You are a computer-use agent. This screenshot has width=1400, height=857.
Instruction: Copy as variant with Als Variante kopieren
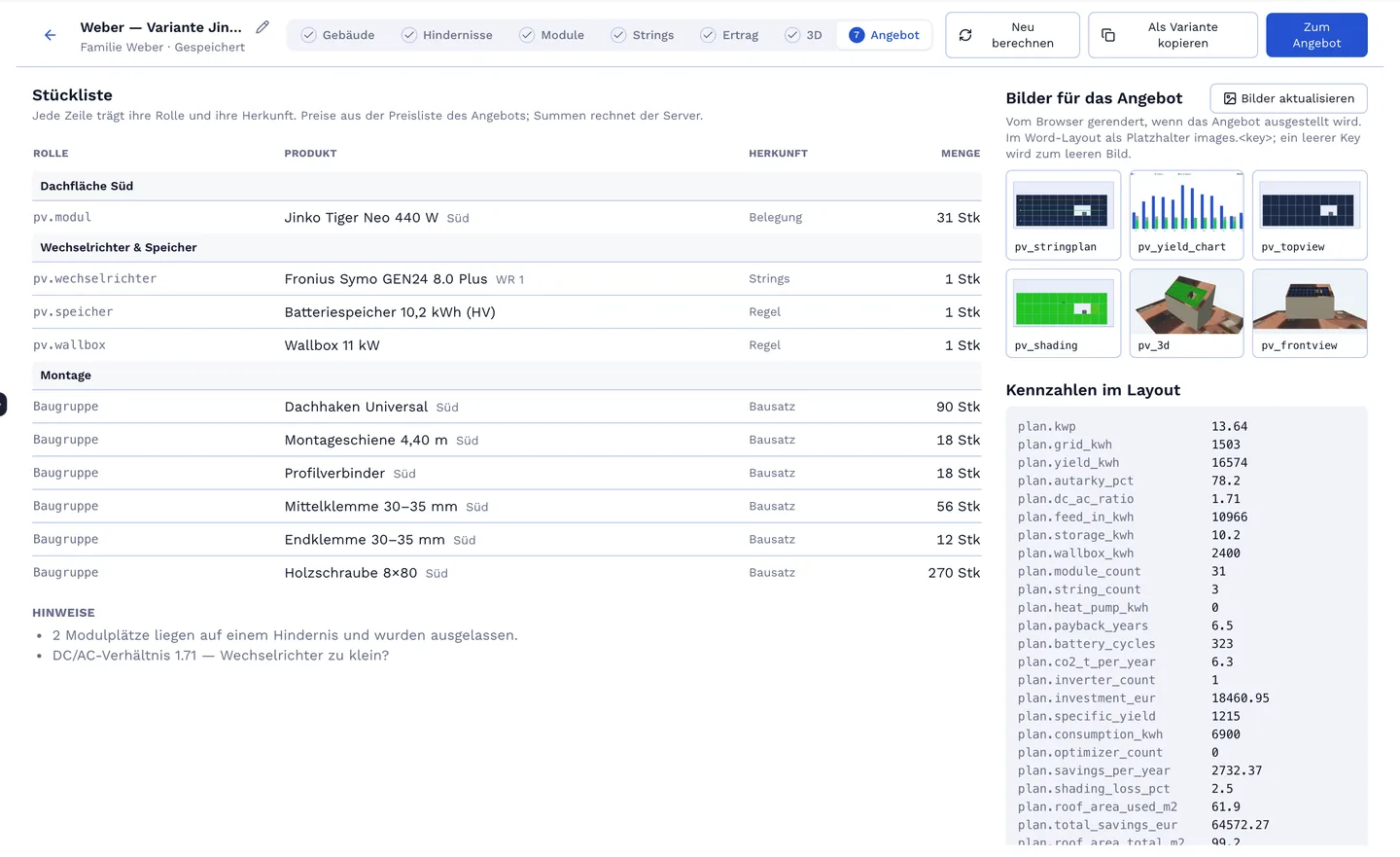click(x=1172, y=35)
